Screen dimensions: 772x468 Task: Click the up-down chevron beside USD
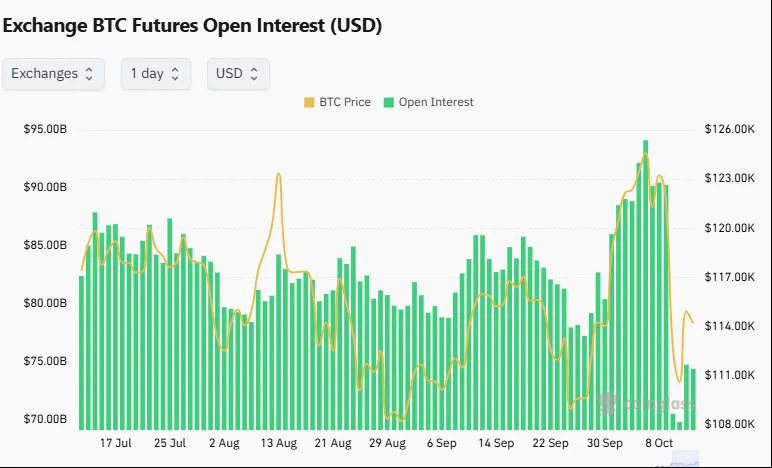point(254,74)
